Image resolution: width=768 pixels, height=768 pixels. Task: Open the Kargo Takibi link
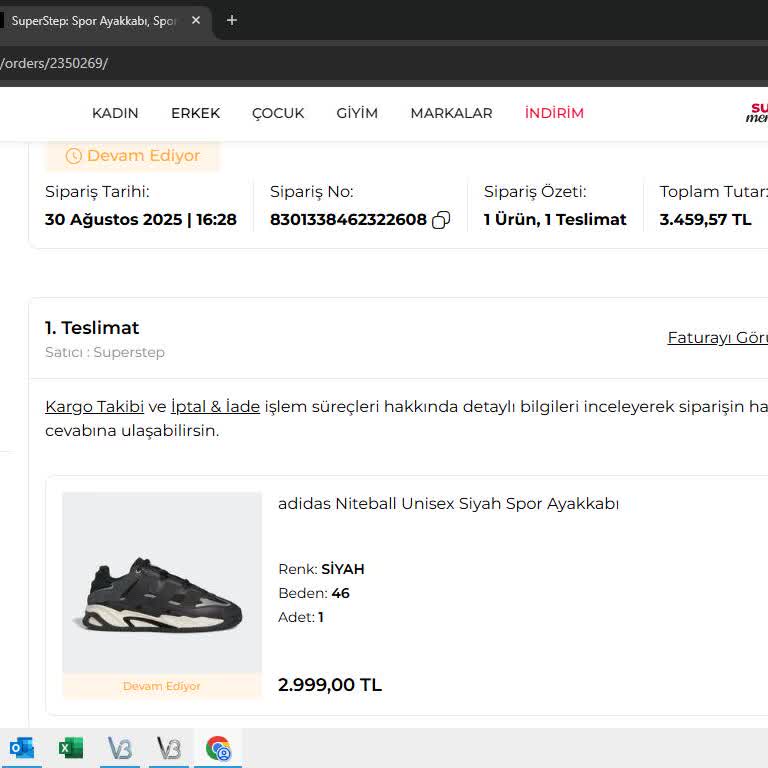(x=94, y=406)
